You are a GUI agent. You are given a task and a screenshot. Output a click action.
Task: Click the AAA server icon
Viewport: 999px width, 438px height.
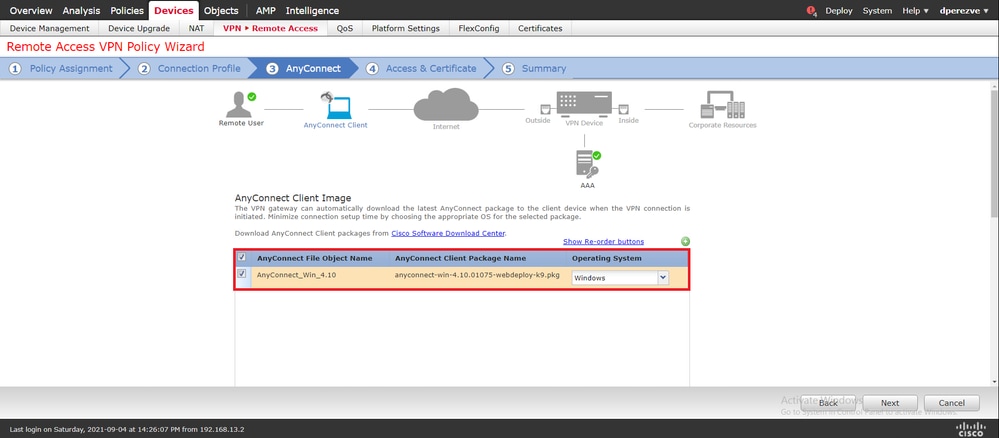point(587,164)
